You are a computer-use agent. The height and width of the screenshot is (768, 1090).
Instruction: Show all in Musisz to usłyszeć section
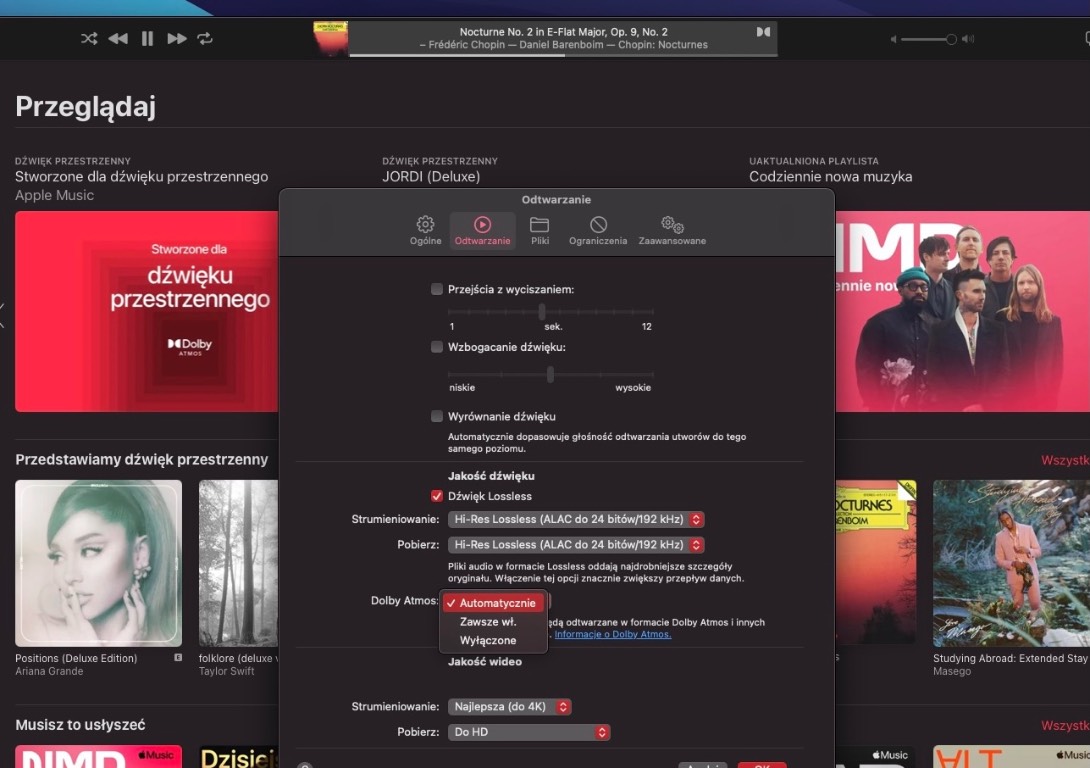(x=1065, y=726)
